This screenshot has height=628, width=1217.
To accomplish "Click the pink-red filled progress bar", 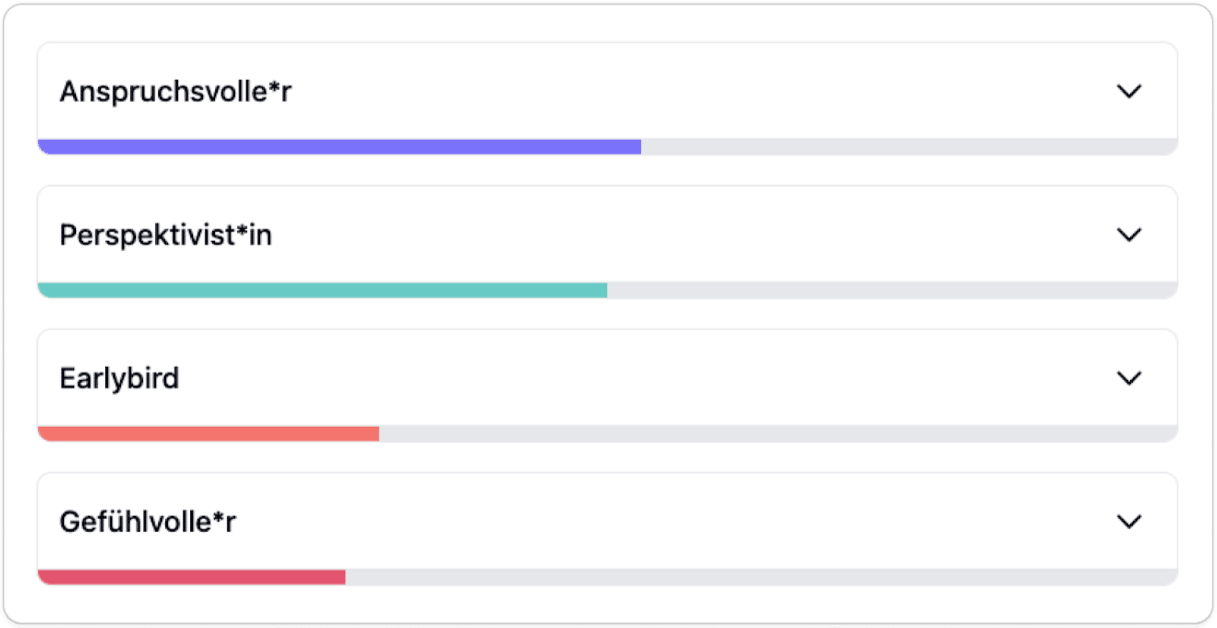I will [x=191, y=577].
